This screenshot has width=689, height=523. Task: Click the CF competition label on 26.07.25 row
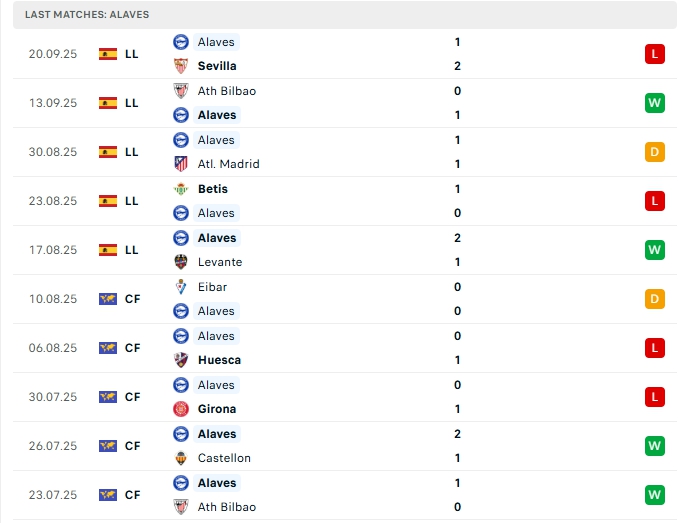[132, 446]
